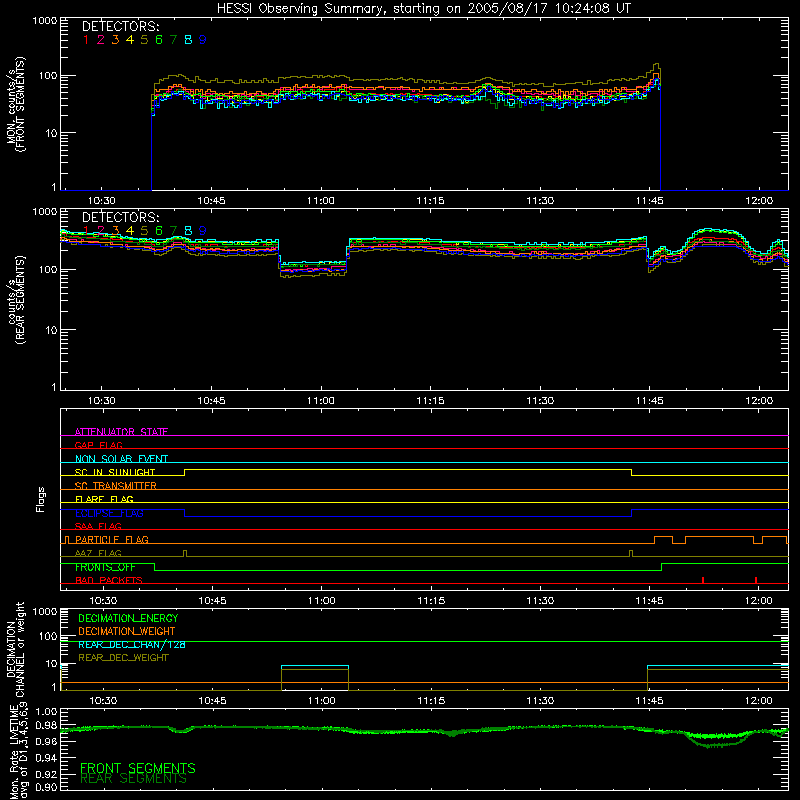Screen dimensions: 800x800
Task: Click the 1000 y-axis value on front segments plot
Action: click(x=44, y=21)
